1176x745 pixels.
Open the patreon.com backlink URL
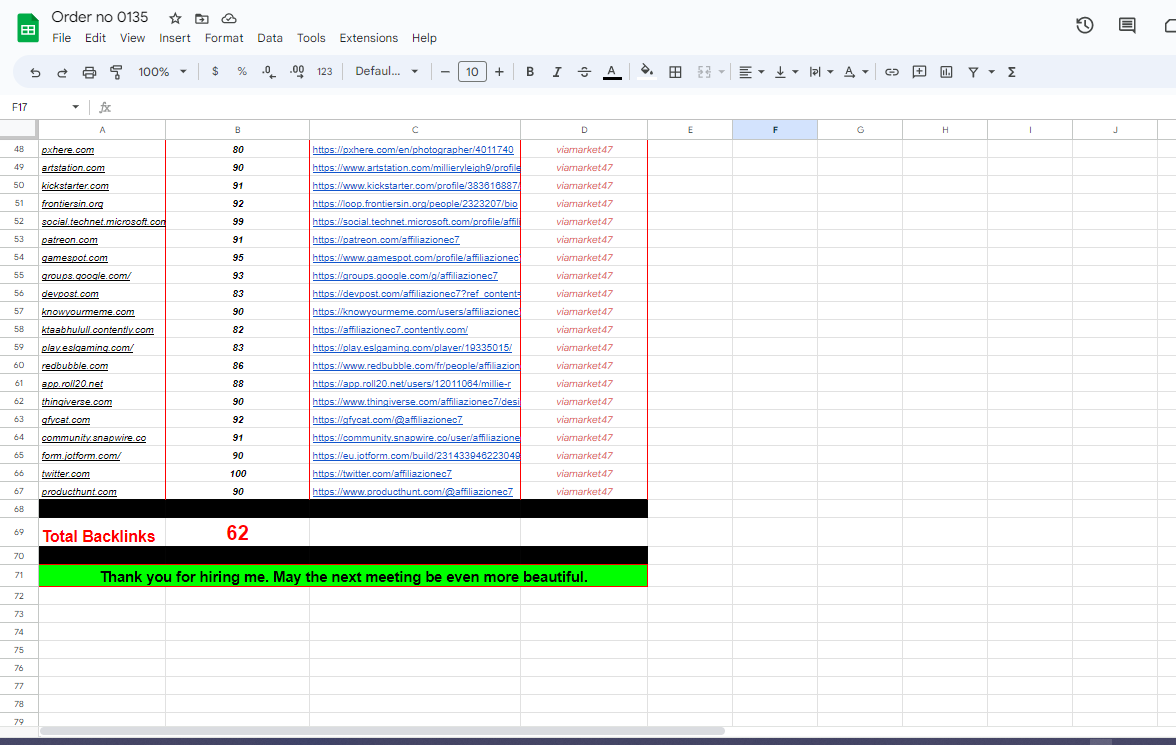point(387,239)
